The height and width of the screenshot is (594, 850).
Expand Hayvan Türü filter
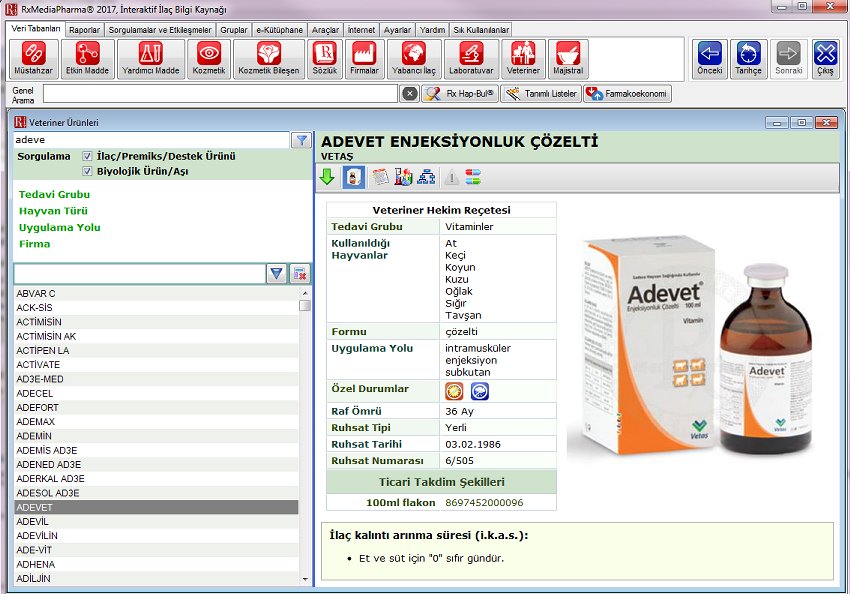click(53, 211)
